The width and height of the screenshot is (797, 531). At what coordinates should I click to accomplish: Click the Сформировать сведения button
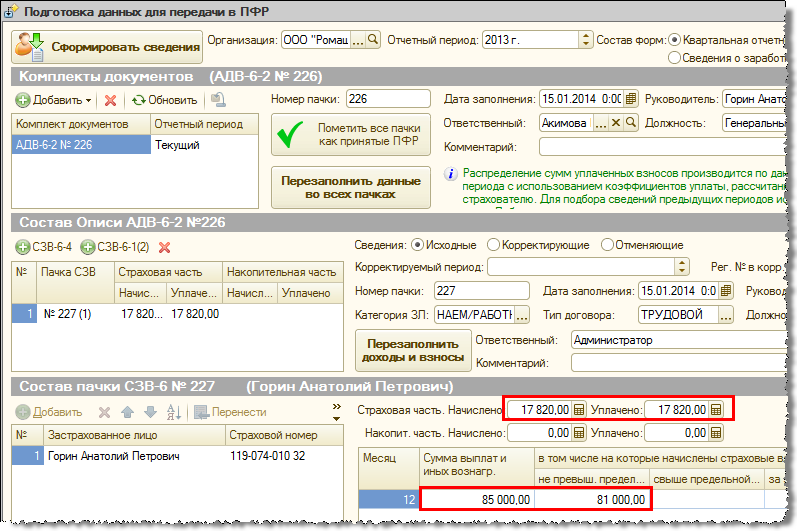(108, 45)
